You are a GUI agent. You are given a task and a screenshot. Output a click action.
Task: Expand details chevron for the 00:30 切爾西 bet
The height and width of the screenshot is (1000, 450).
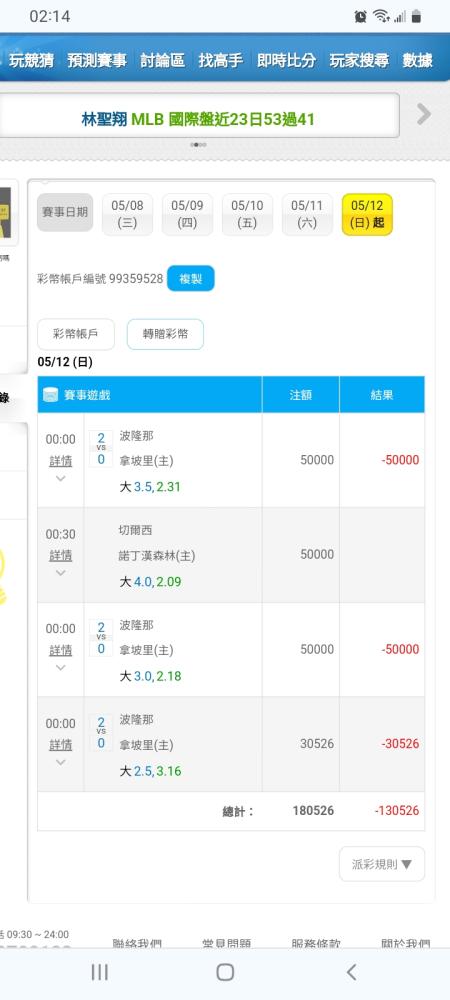tap(61, 573)
